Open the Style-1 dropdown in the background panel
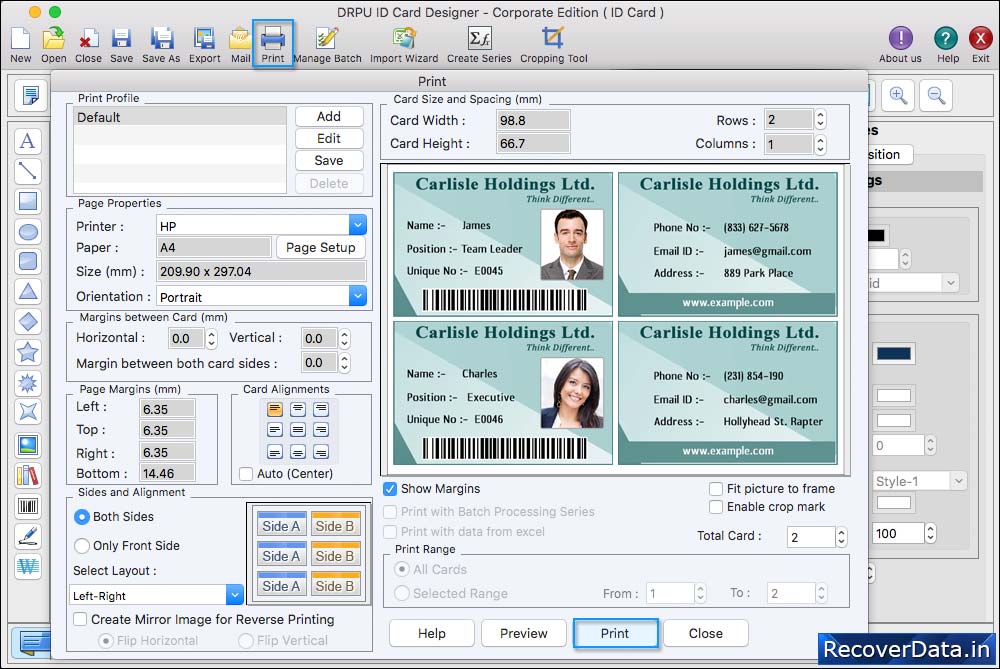Screen dimensions: 1000x669 click(x=919, y=481)
